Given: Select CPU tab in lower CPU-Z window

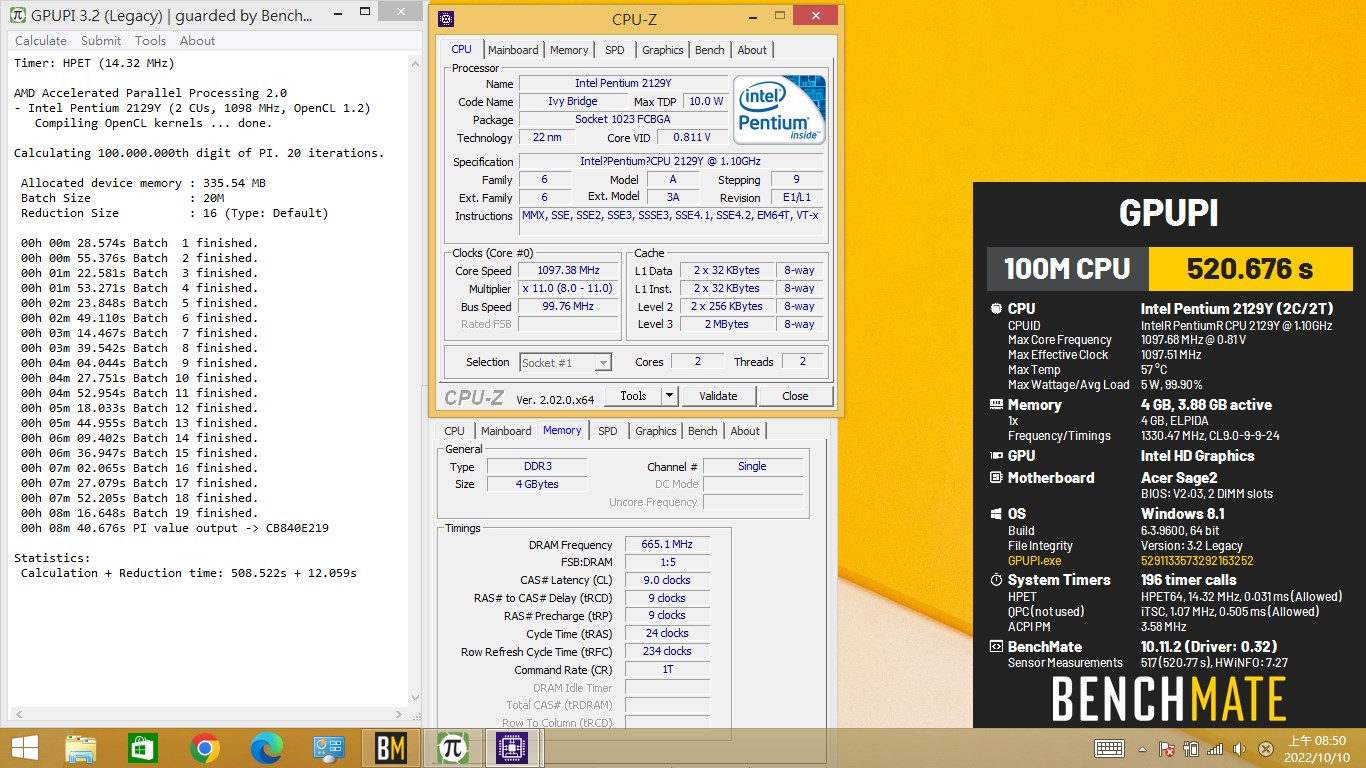Looking at the screenshot, I should (455, 431).
